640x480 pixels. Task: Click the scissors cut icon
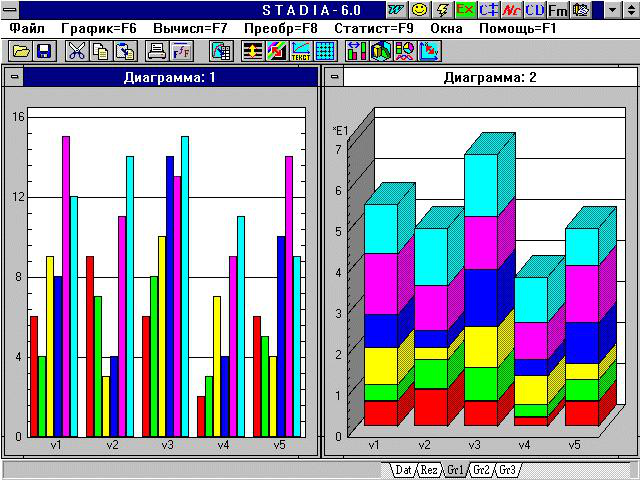(76, 51)
